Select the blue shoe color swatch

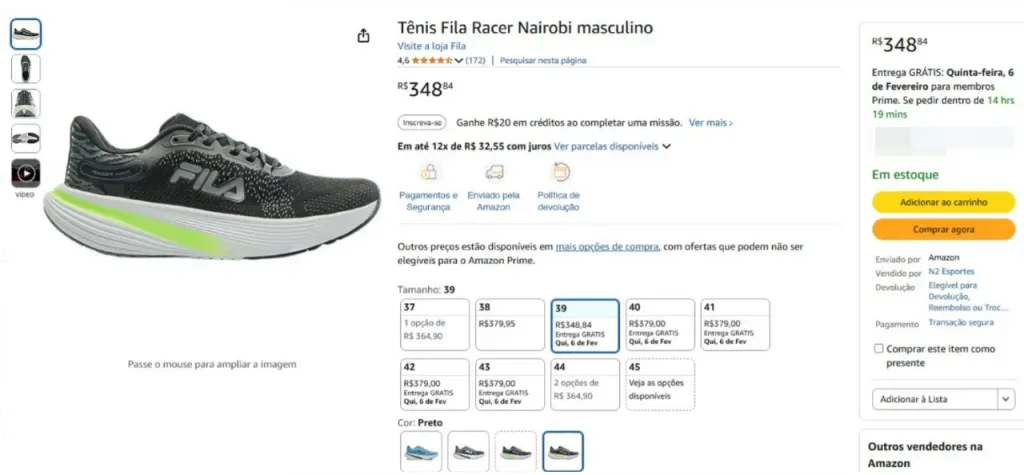click(421, 451)
